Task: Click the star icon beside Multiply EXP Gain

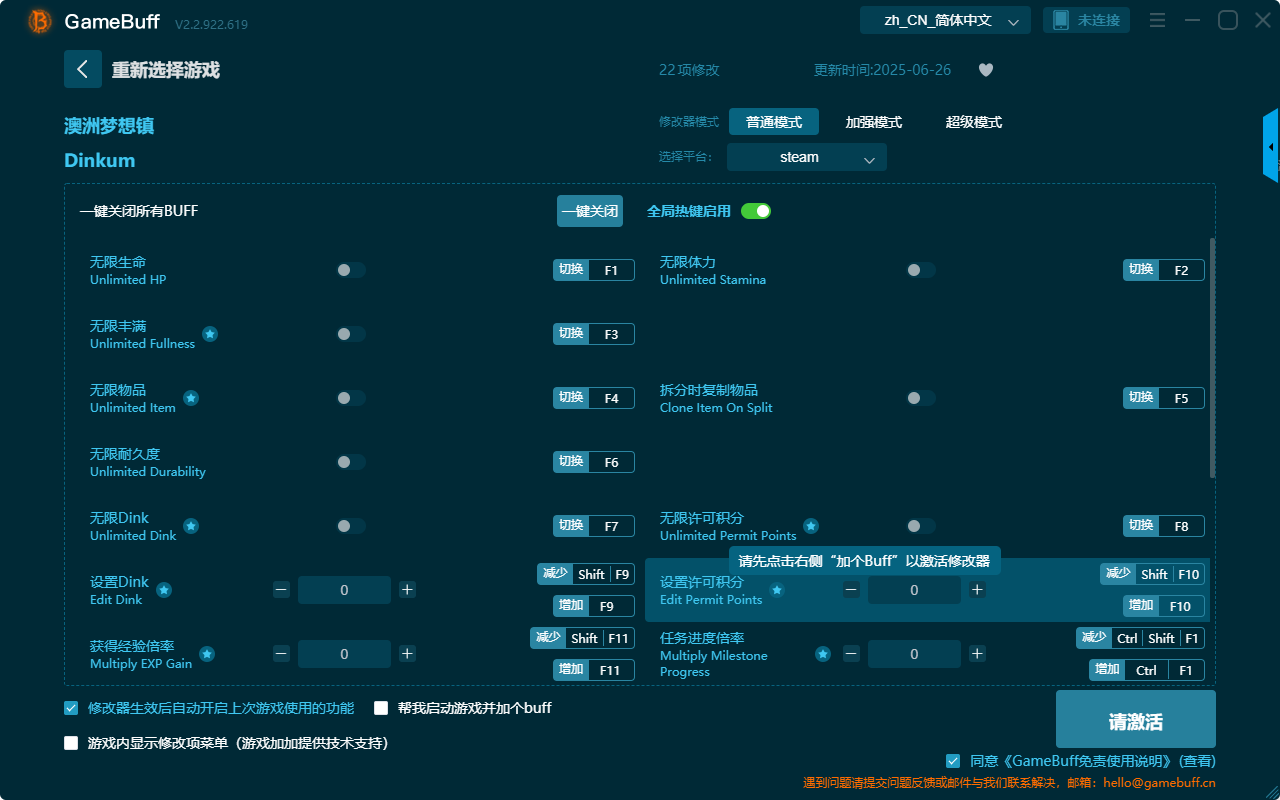Action: [207, 654]
